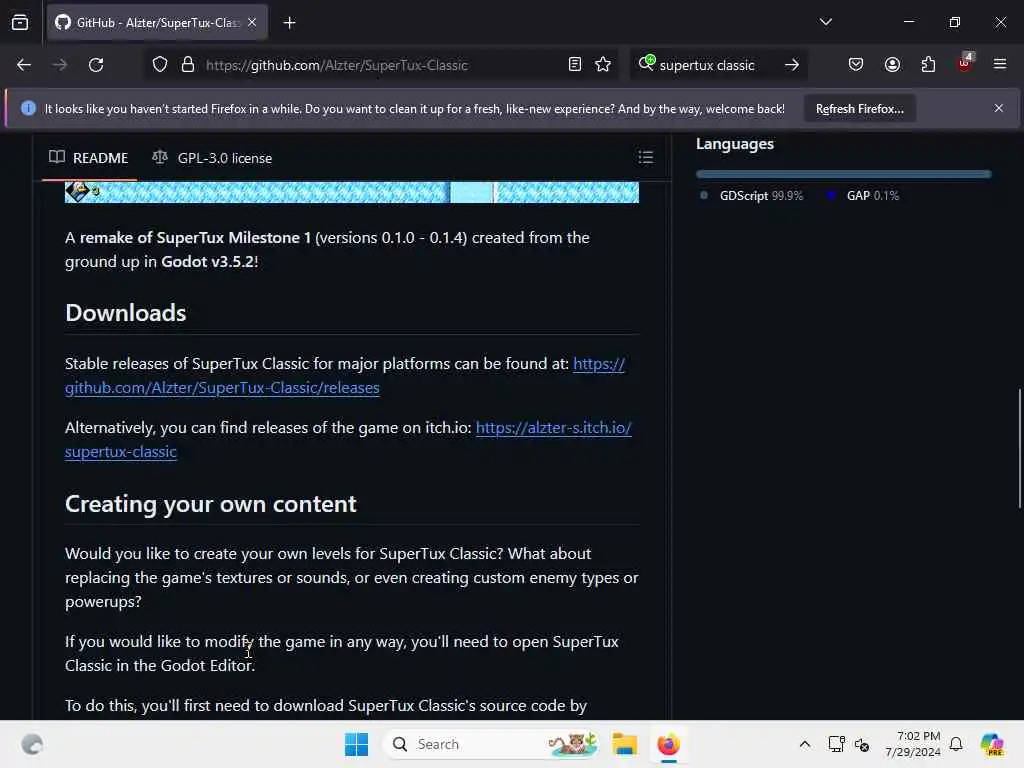Click the page vertical scrollbar
Viewport: 1024px width, 768px height.
(1019, 448)
